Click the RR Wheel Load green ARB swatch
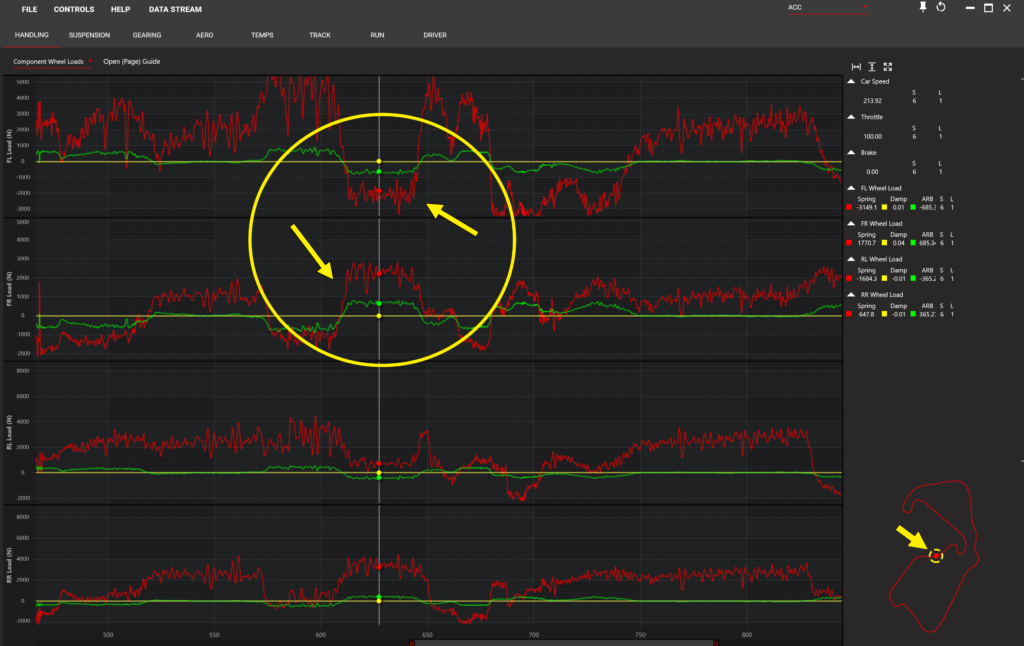 pyautogui.click(x=913, y=314)
